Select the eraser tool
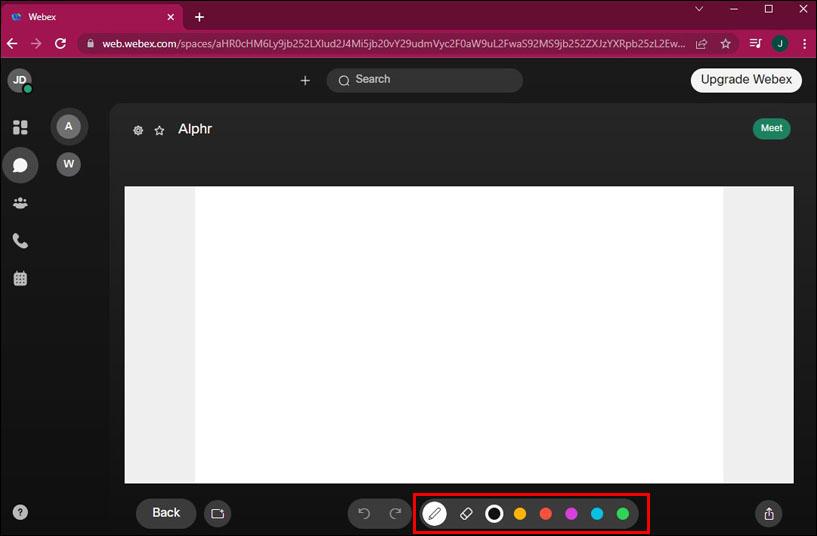The image size is (817, 536). pyautogui.click(x=466, y=514)
